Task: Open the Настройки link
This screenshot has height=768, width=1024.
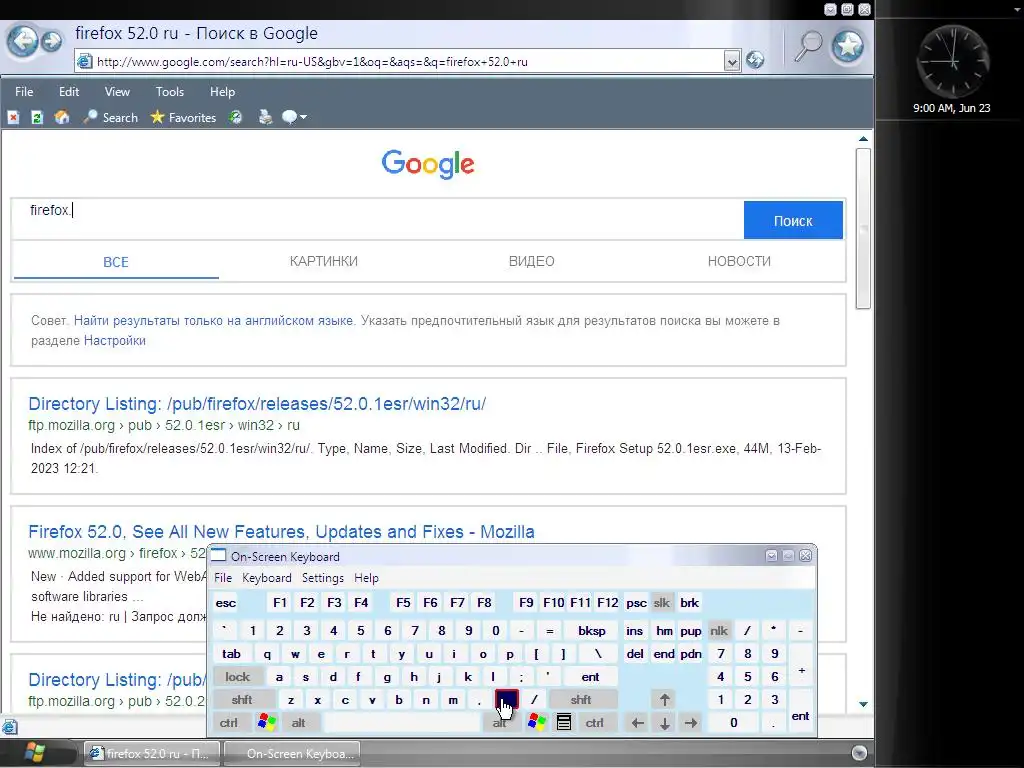Action: tap(114, 340)
